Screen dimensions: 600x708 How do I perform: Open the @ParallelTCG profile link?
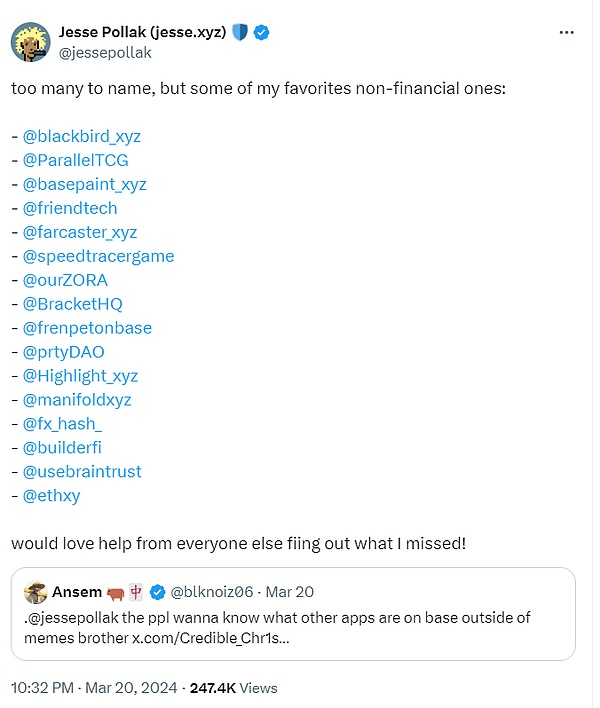(75, 160)
